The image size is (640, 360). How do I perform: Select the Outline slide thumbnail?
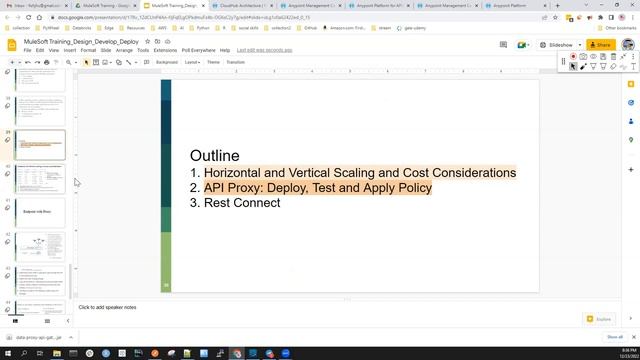click(40, 145)
